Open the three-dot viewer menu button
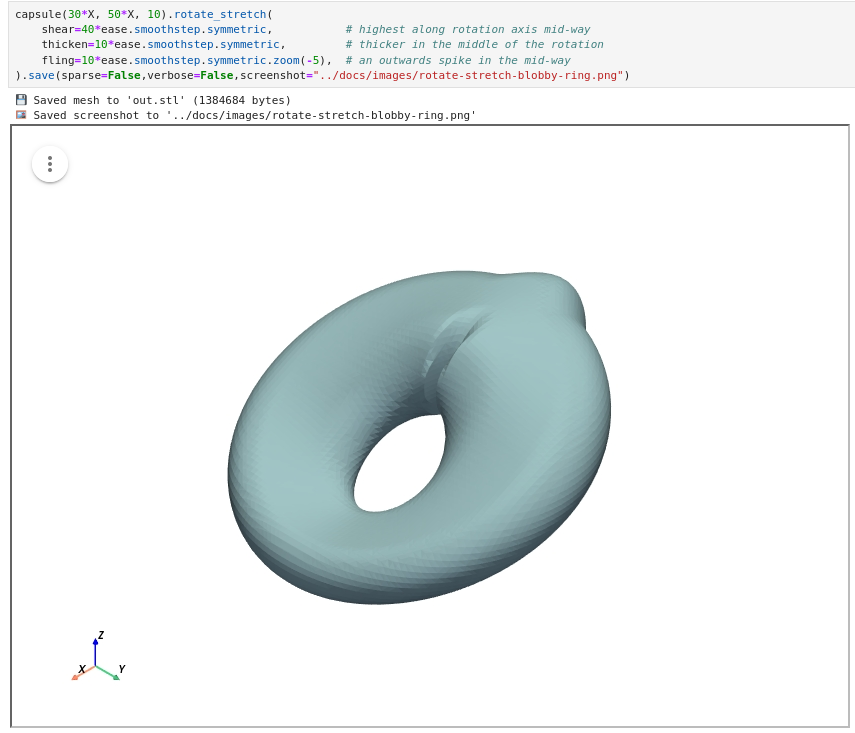The height and width of the screenshot is (733, 855). pos(50,164)
